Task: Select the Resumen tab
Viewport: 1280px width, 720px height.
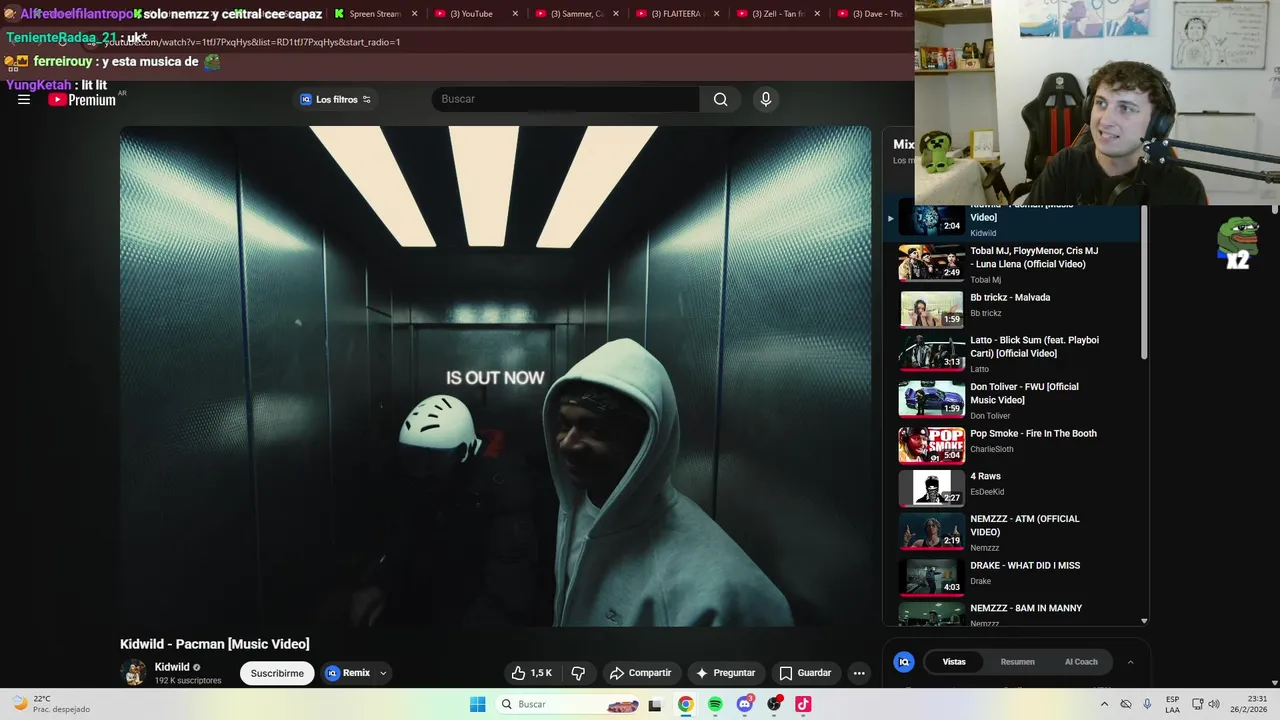Action: pos(1018,662)
